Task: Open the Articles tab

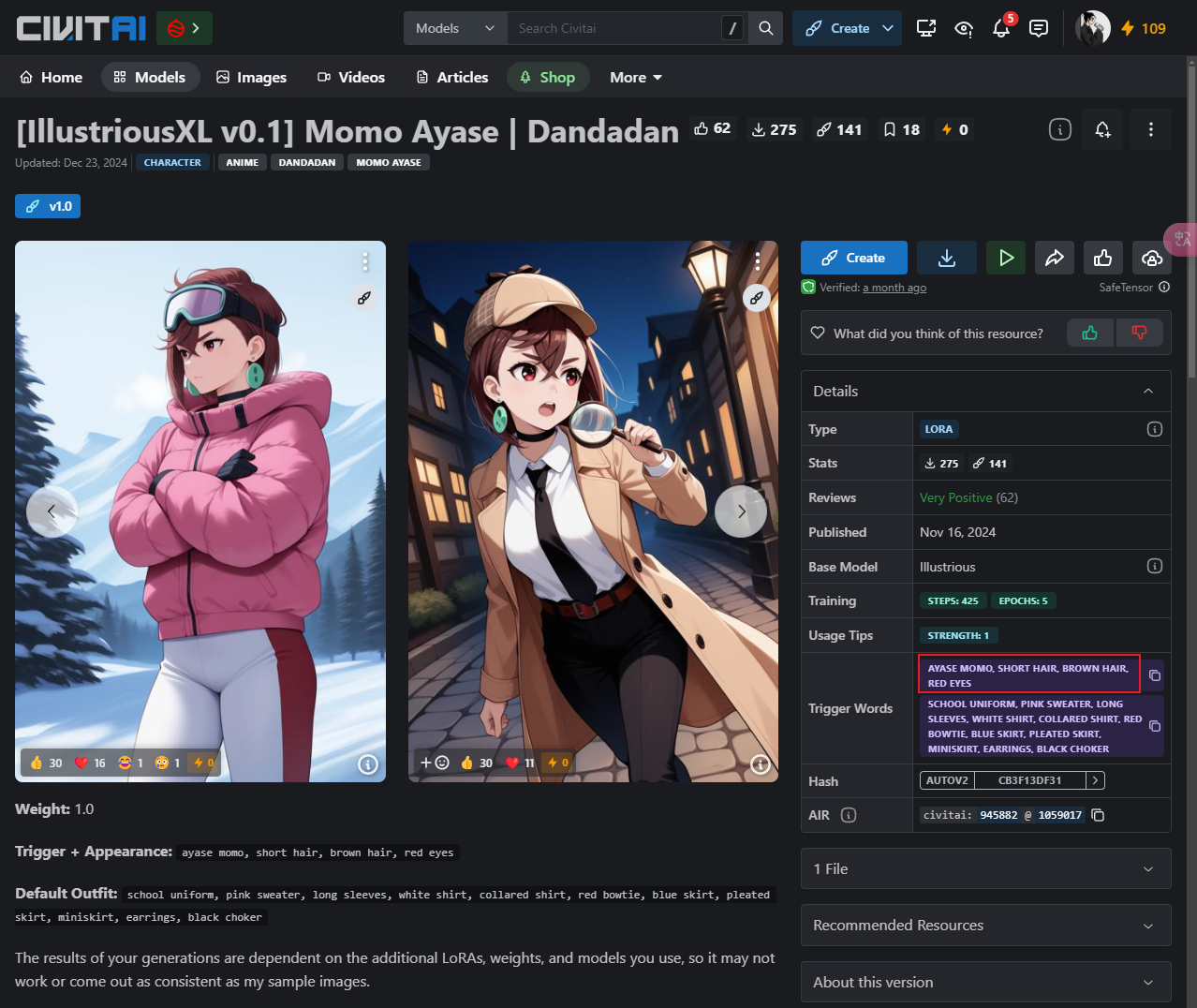Action: pyautogui.click(x=452, y=77)
